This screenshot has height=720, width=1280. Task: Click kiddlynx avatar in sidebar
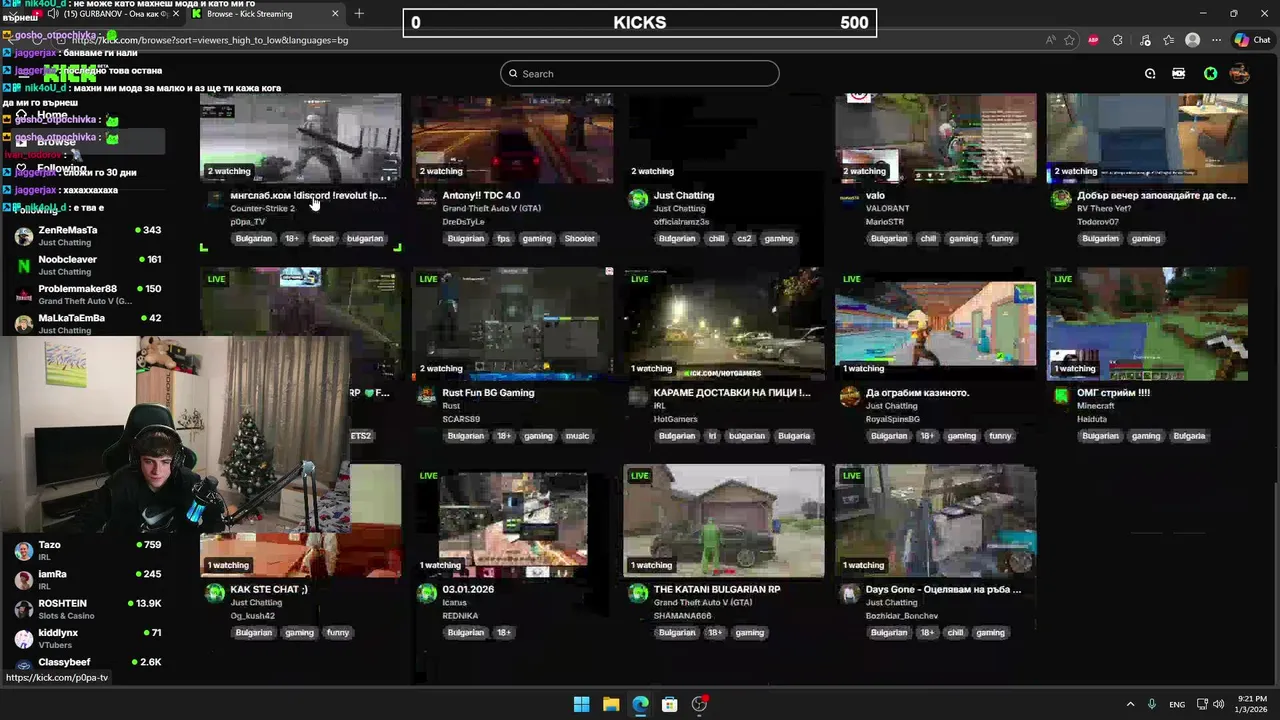23,638
